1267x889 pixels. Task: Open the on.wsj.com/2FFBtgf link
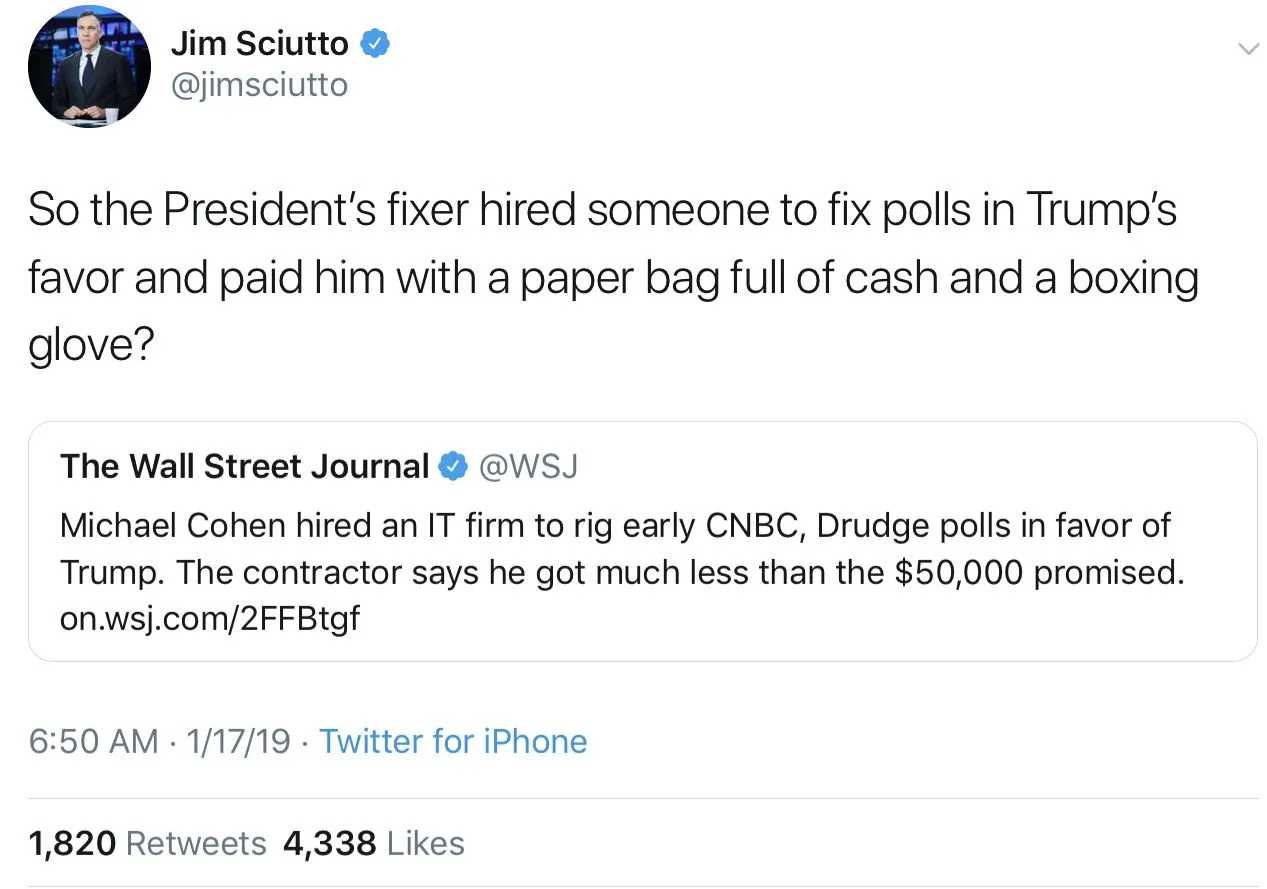pos(209,619)
